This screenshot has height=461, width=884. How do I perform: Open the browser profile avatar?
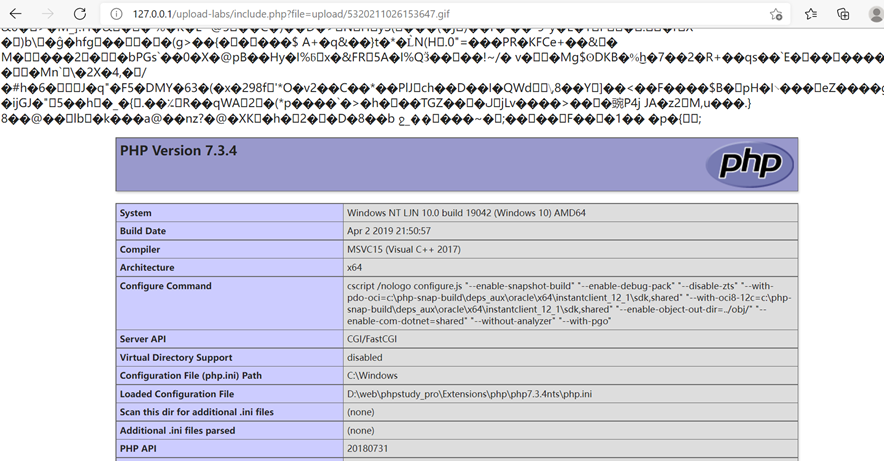877,14
